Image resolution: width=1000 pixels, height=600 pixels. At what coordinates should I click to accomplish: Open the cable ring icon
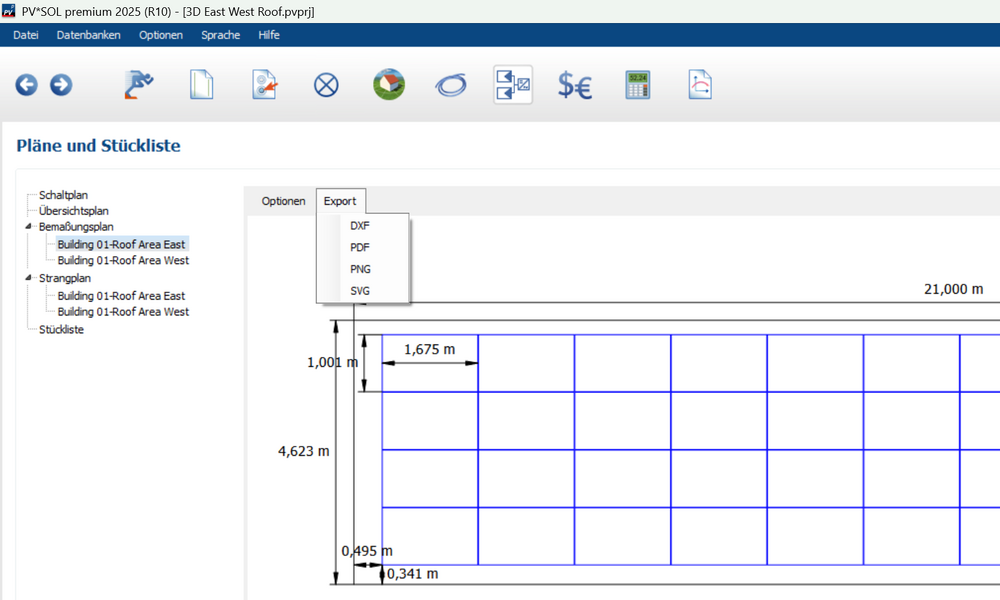450,86
